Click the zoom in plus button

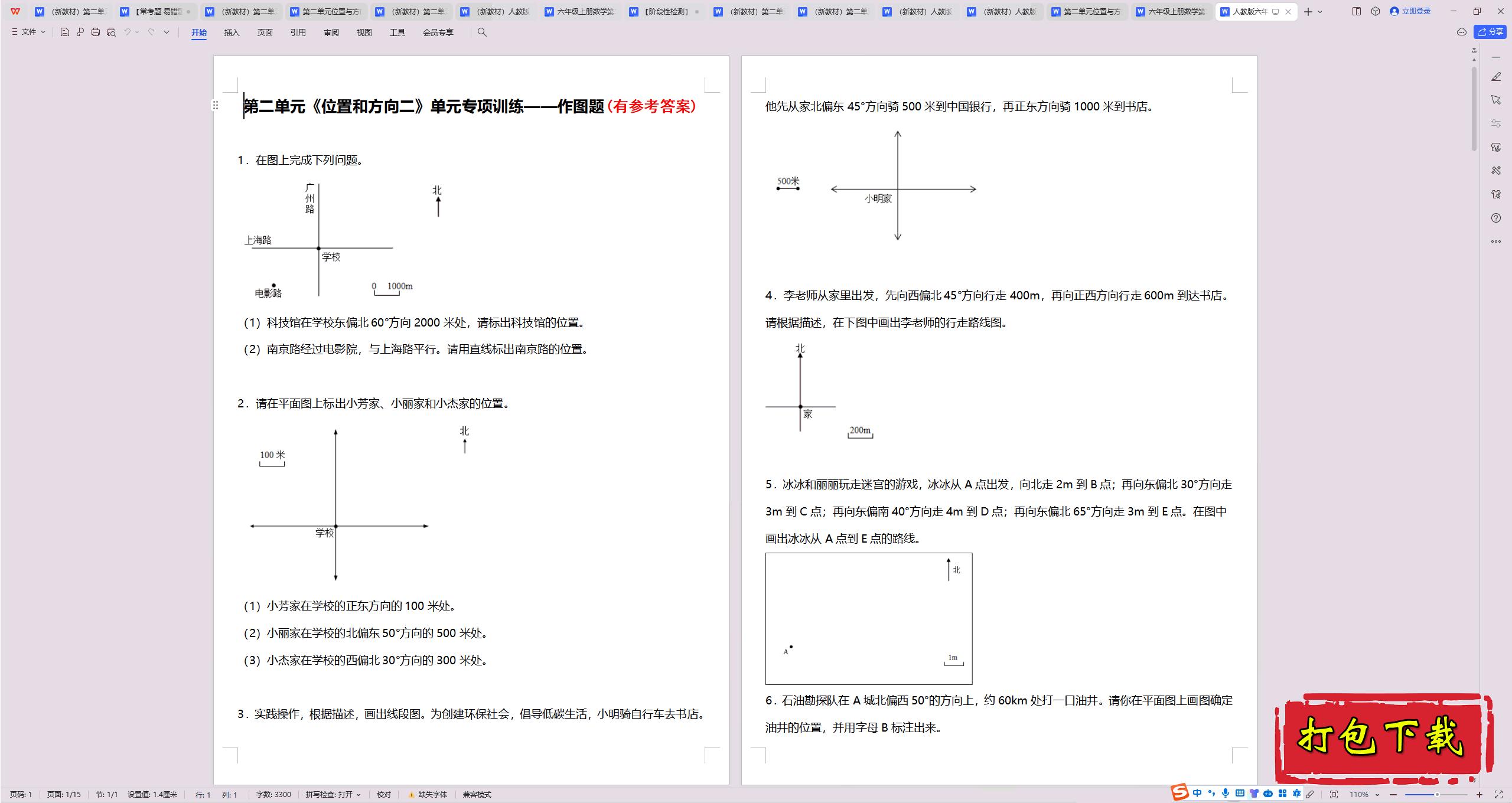(1480, 795)
